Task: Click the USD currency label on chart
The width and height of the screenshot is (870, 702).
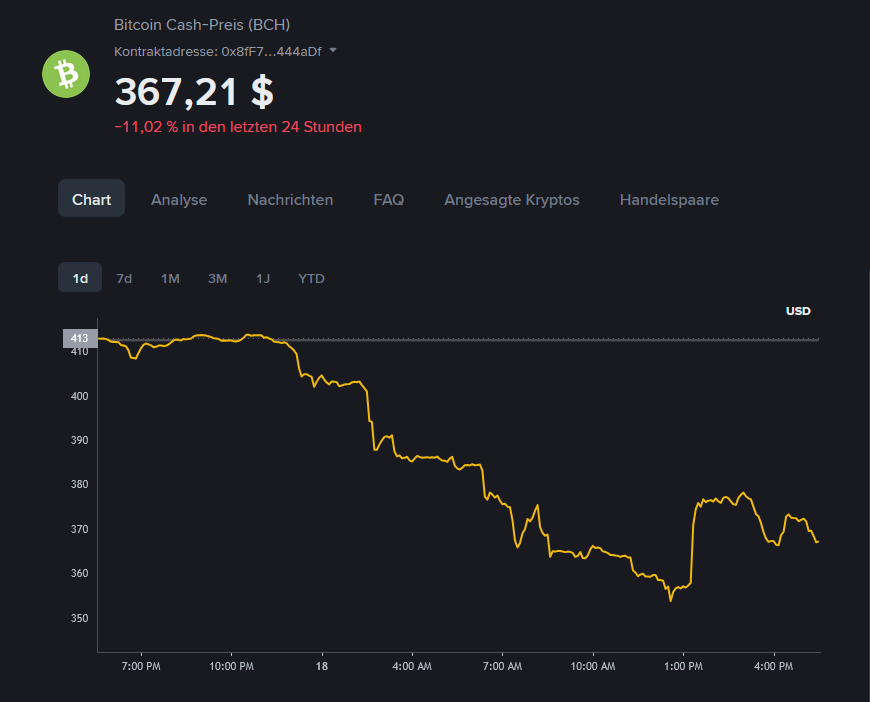Action: (798, 311)
